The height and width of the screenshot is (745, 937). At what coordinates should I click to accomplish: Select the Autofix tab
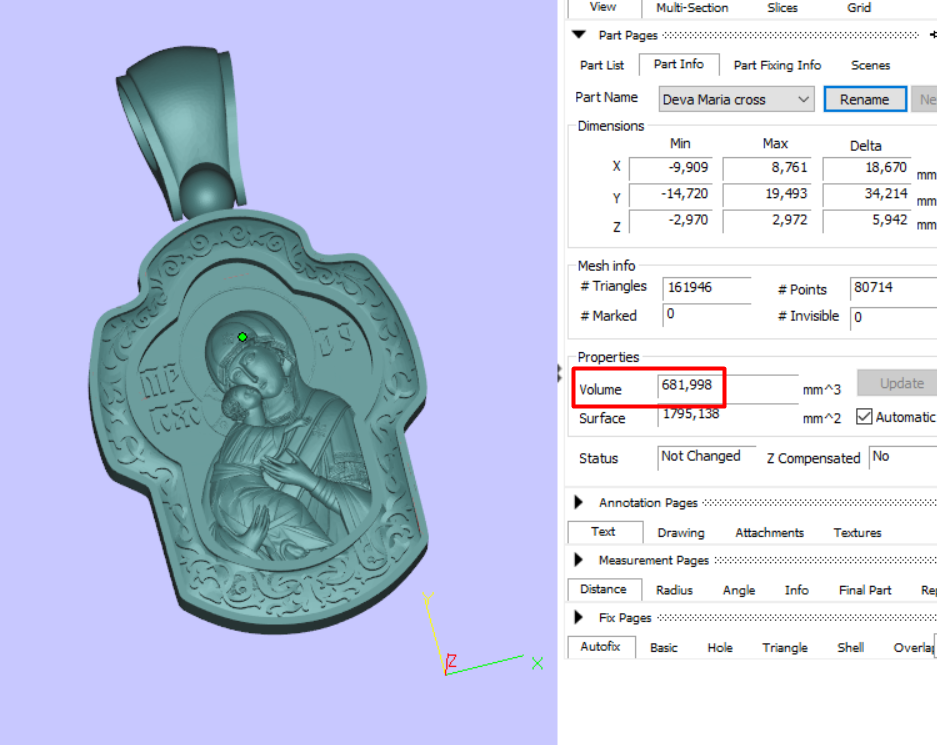click(x=601, y=646)
